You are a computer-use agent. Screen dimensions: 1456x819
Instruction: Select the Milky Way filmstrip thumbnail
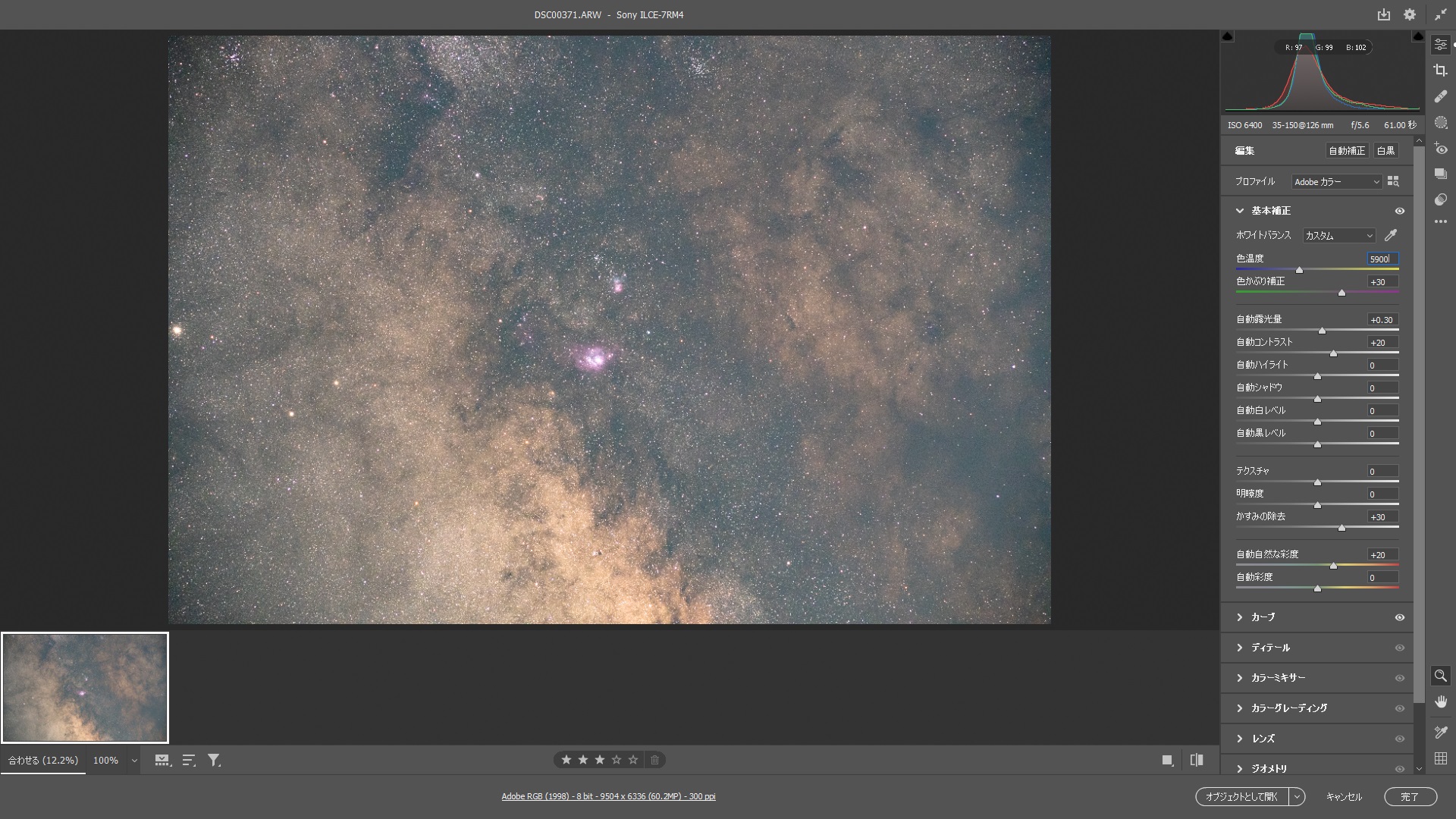tap(85, 688)
